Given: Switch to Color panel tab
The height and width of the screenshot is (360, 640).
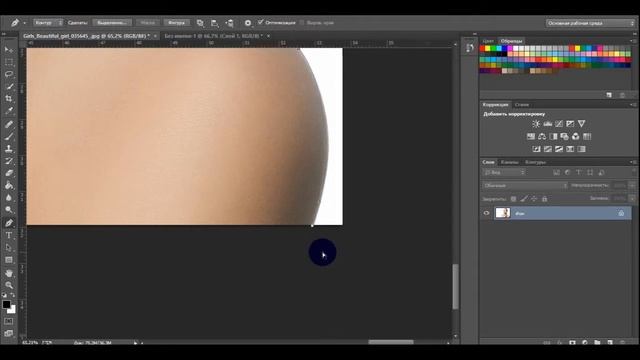Looking at the screenshot, I should (488, 41).
